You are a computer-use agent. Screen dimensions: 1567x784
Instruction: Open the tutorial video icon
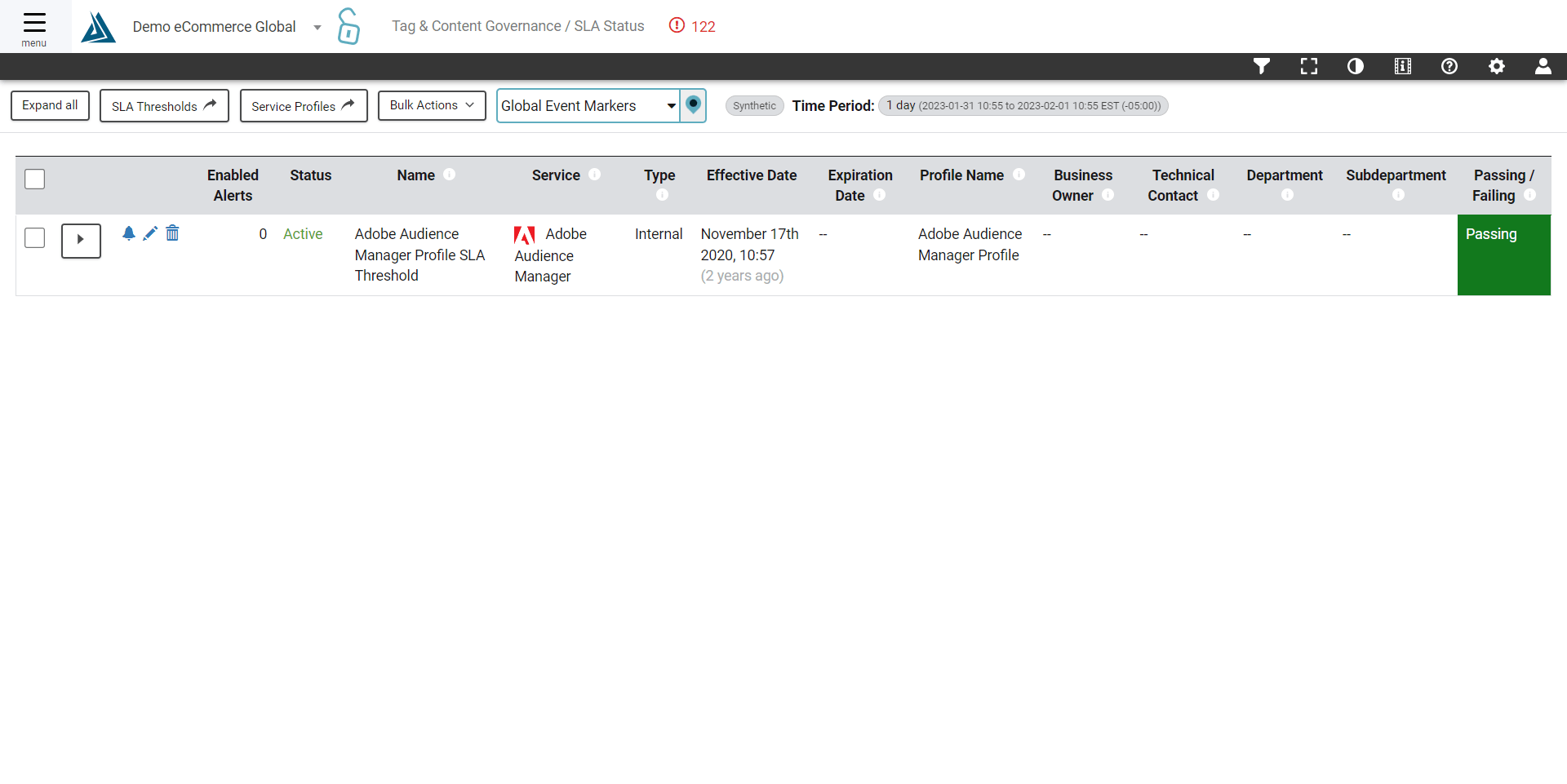tap(1403, 66)
